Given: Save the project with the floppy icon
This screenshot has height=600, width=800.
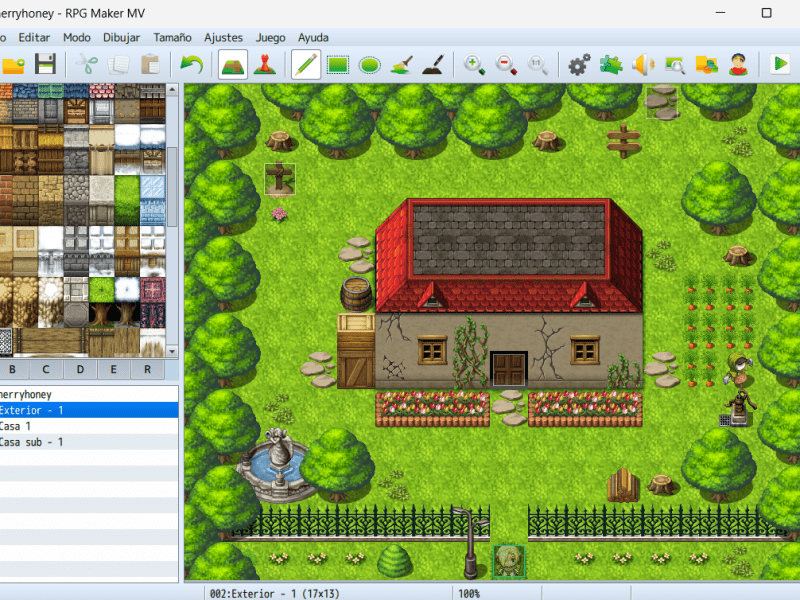Looking at the screenshot, I should click(44, 65).
